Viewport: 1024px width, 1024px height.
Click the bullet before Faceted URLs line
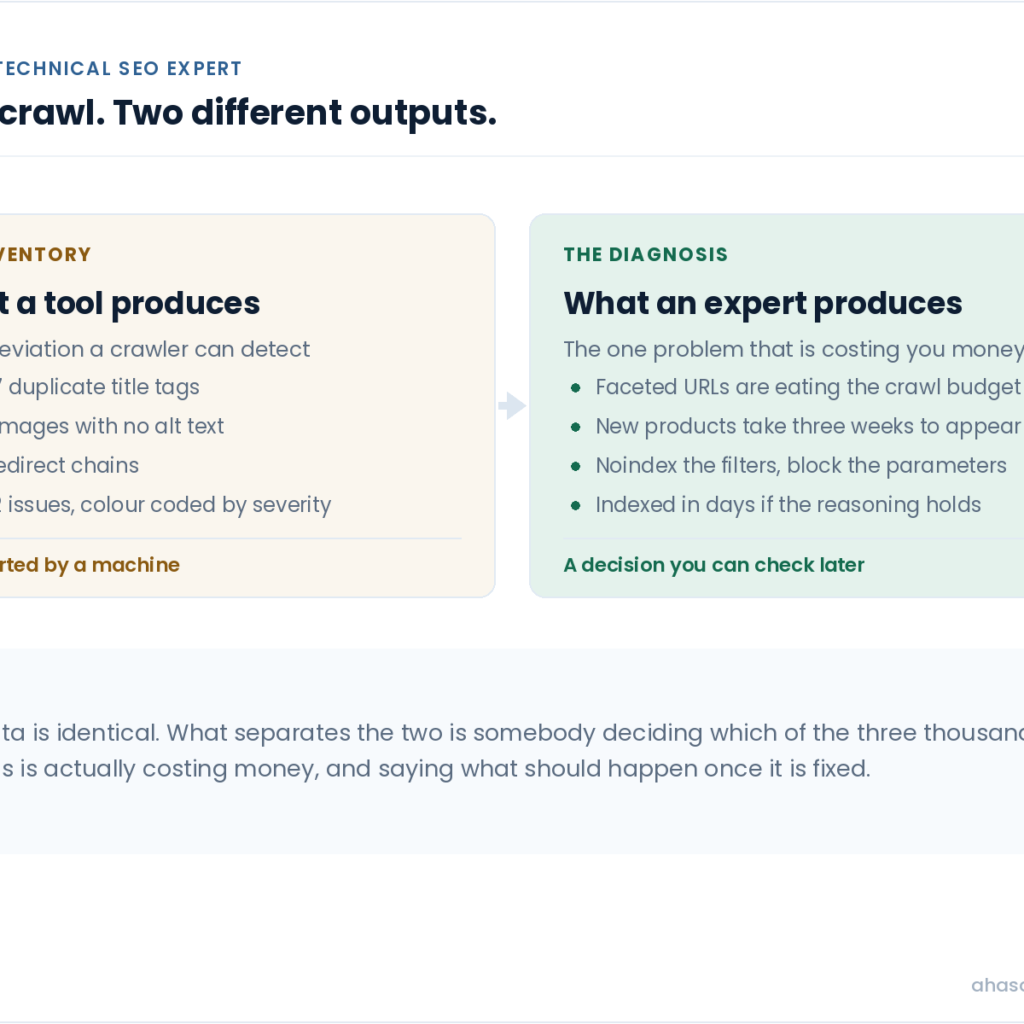click(x=575, y=388)
